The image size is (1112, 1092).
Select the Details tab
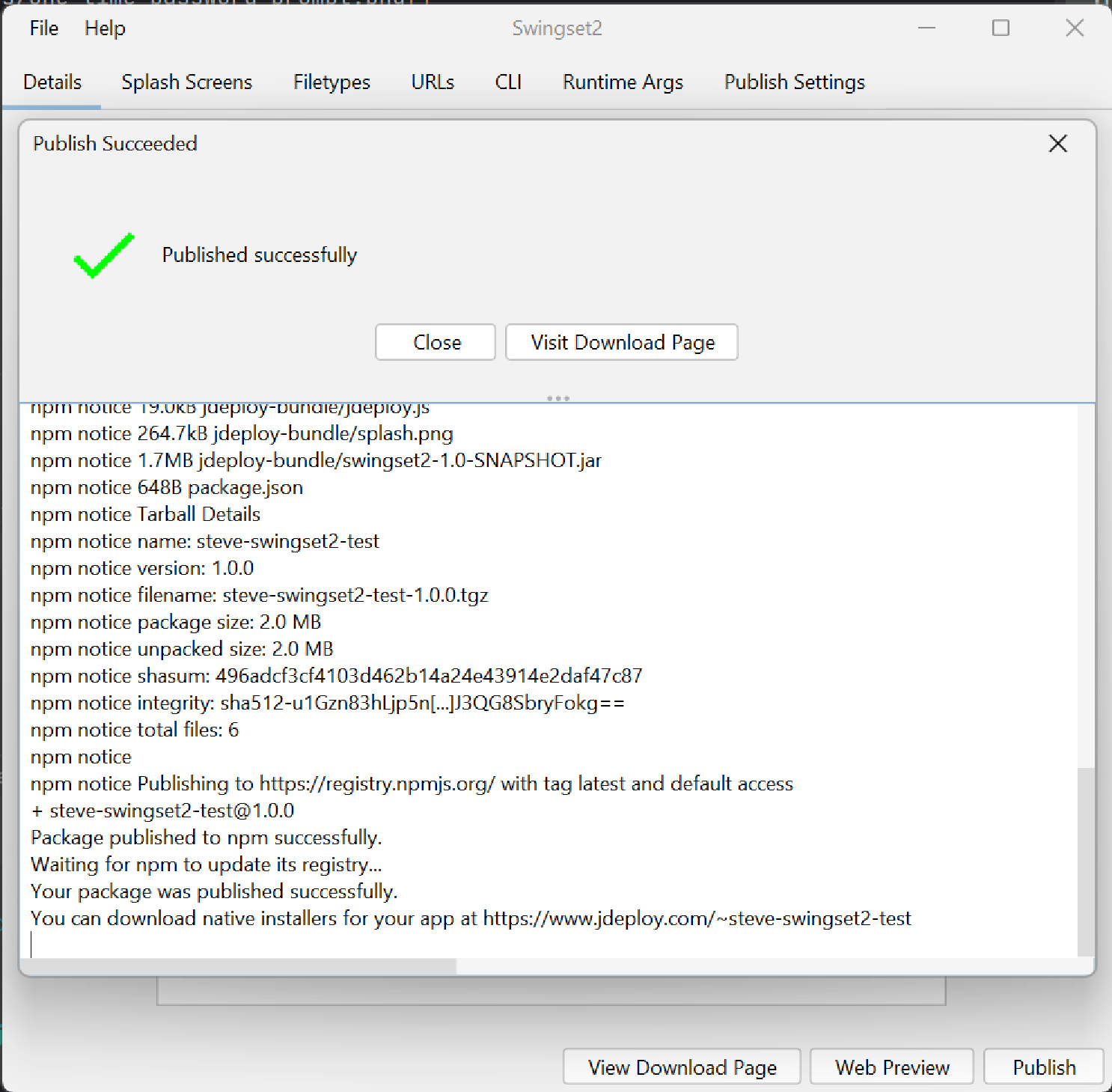coord(52,82)
